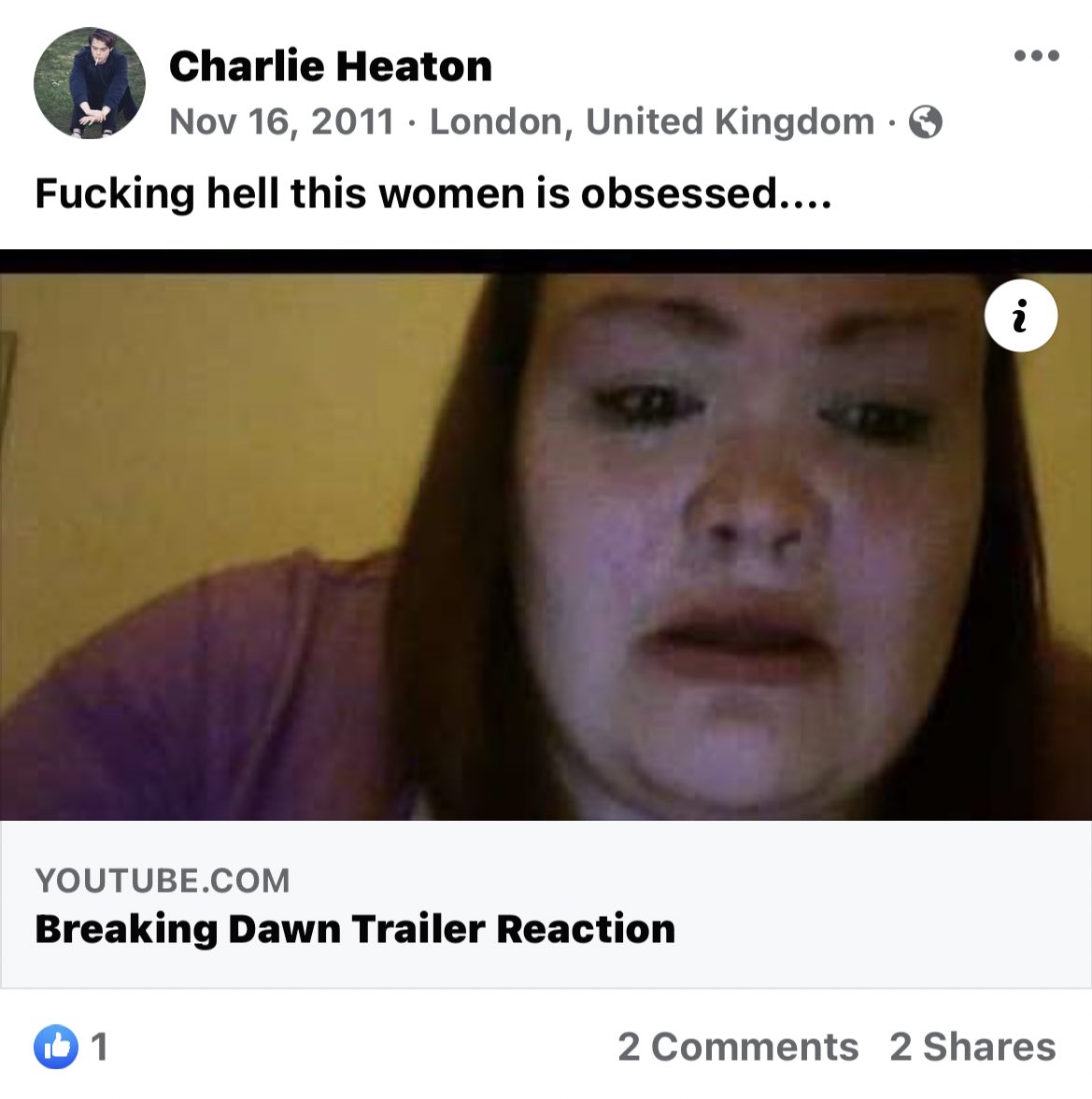This screenshot has width=1092, height=1099.
Task: Open the 2 Comments link
Action: coord(738,1047)
